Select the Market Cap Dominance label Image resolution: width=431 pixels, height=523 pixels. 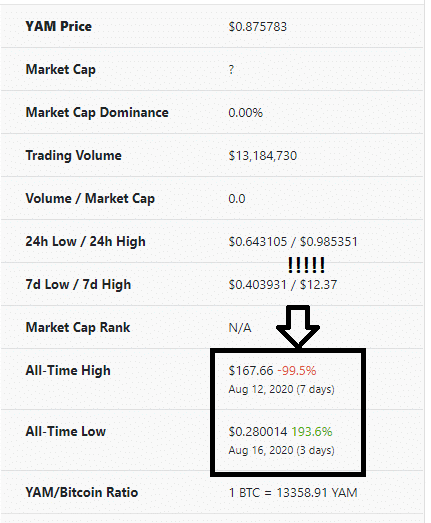[x=97, y=112]
